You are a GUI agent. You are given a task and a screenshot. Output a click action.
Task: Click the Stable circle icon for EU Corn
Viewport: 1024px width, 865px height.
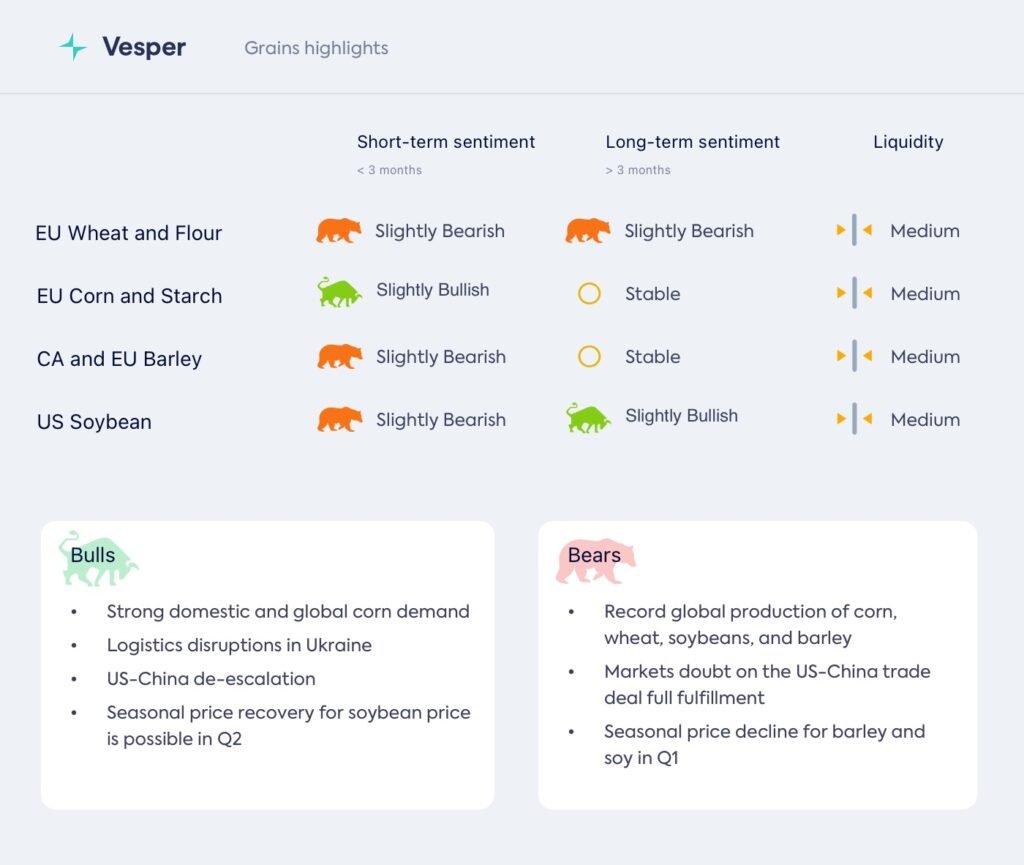coord(589,294)
